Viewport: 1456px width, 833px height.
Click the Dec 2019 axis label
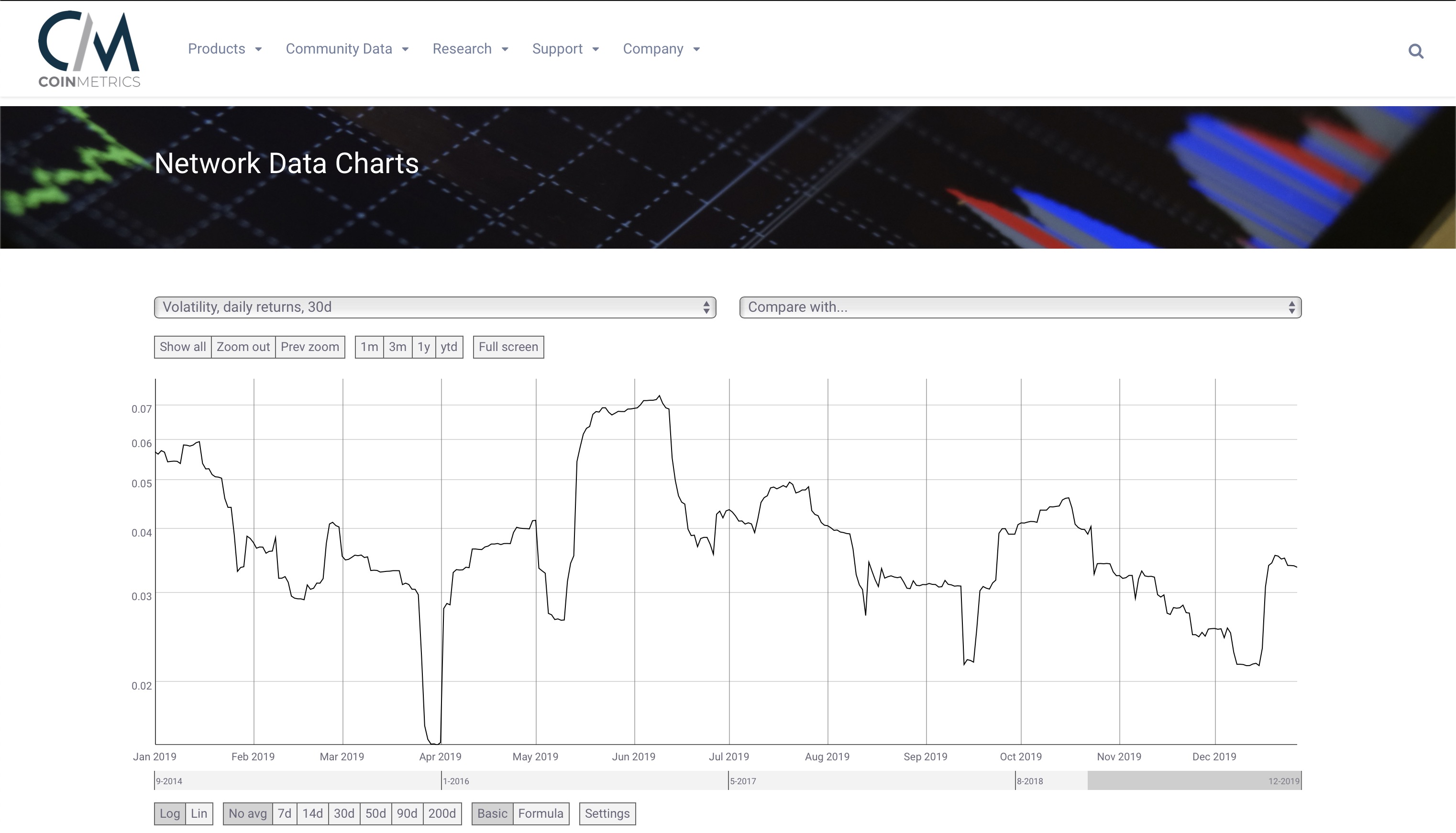click(x=1214, y=756)
